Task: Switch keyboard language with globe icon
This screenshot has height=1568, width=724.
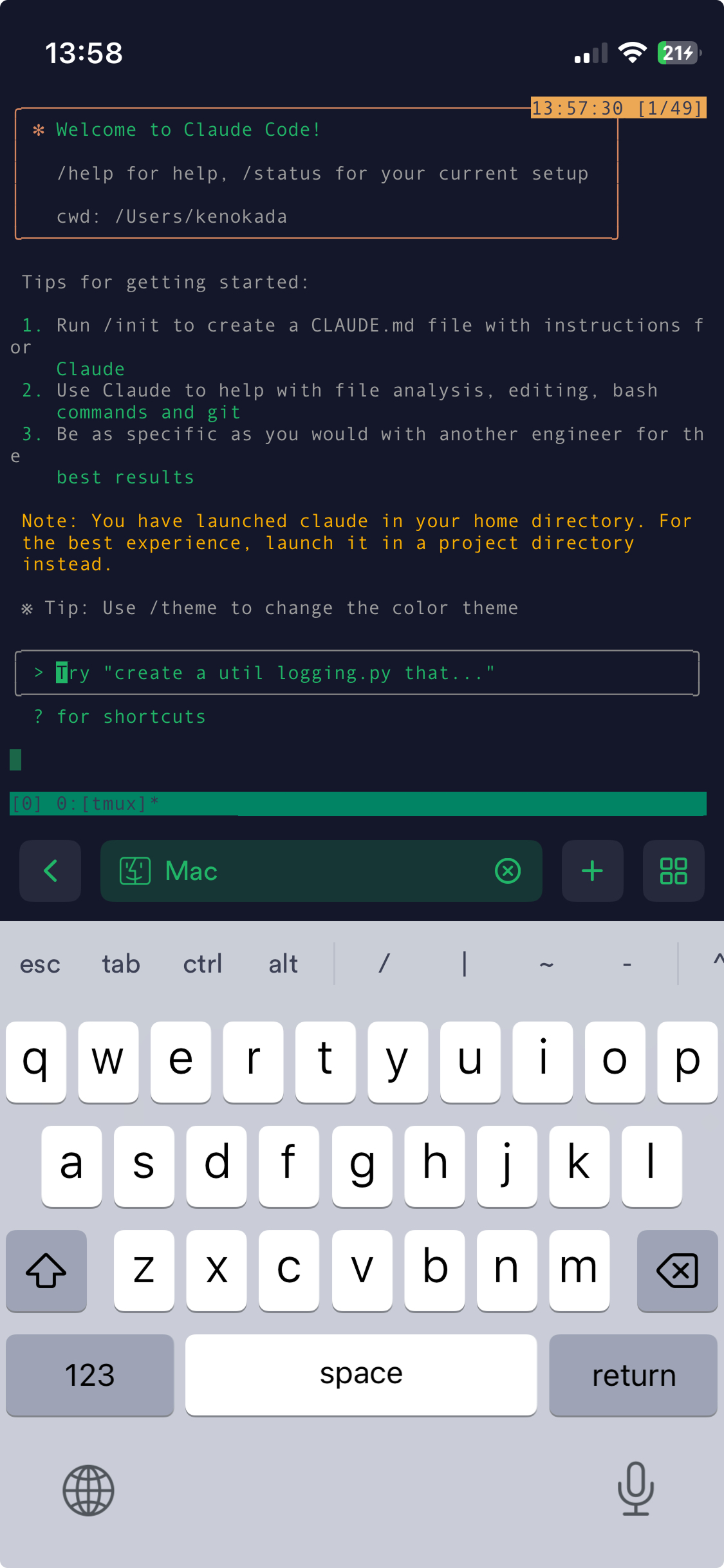Action: click(x=88, y=1490)
